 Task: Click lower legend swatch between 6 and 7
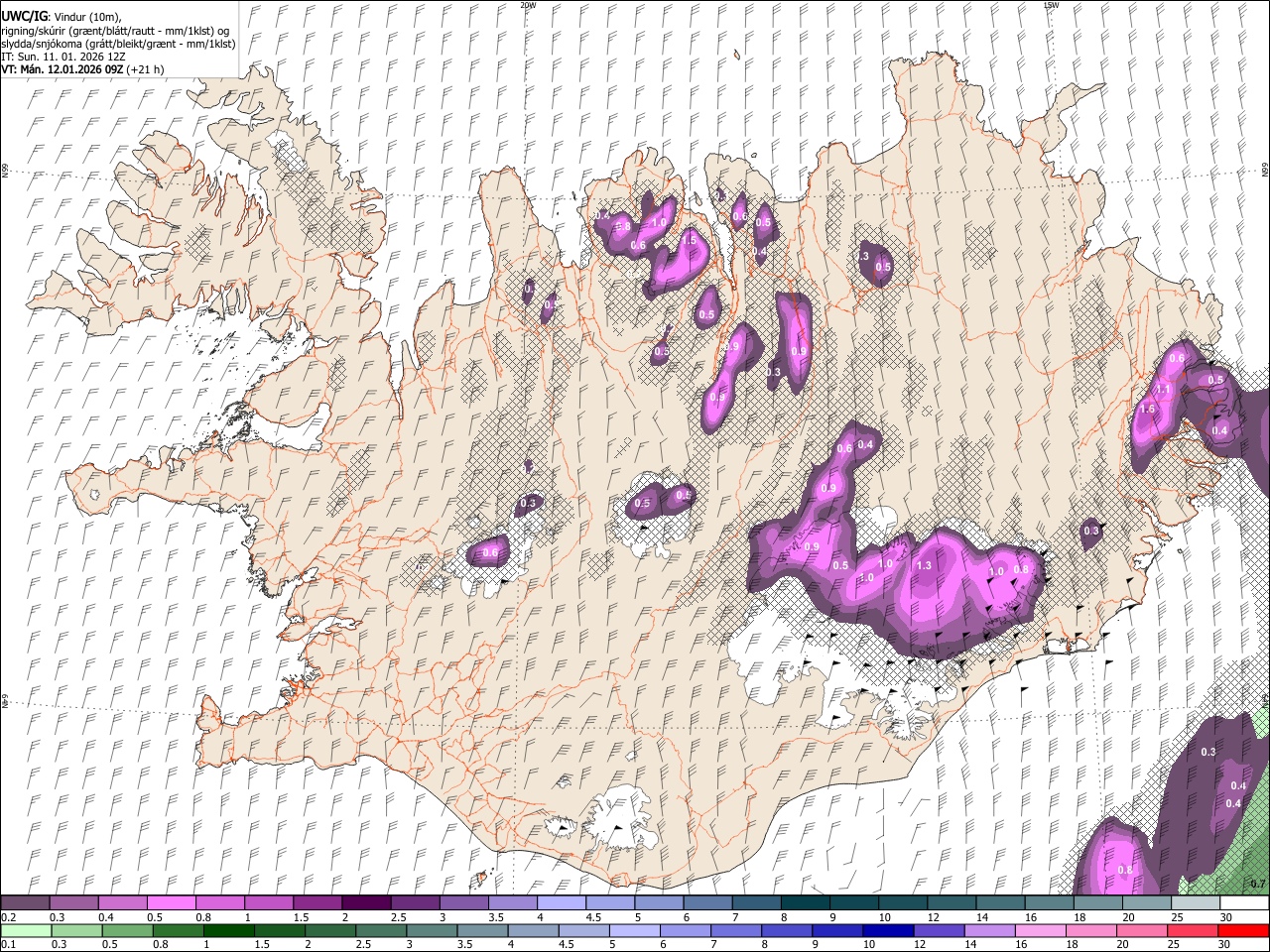(686, 930)
